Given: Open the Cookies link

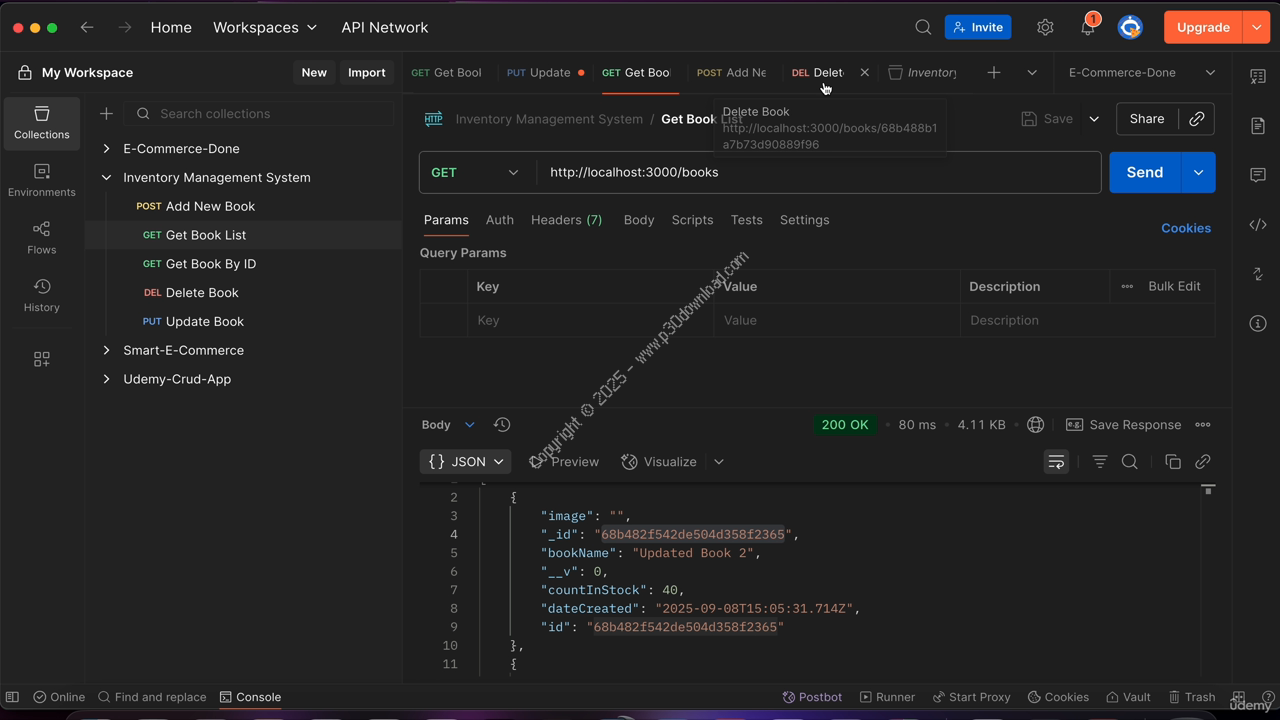Looking at the screenshot, I should [1185, 228].
